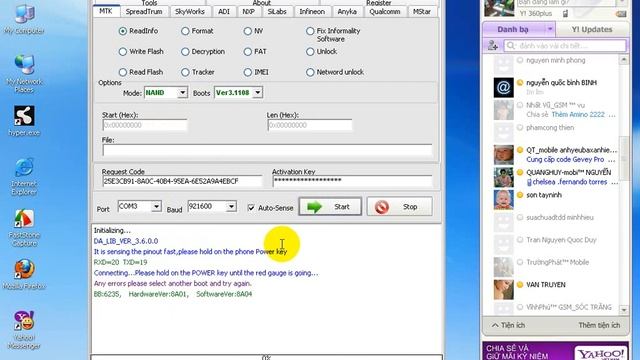This screenshot has width=640, height=360.
Task: Click Yahoo advertisement banner
Action: [x=556, y=351]
